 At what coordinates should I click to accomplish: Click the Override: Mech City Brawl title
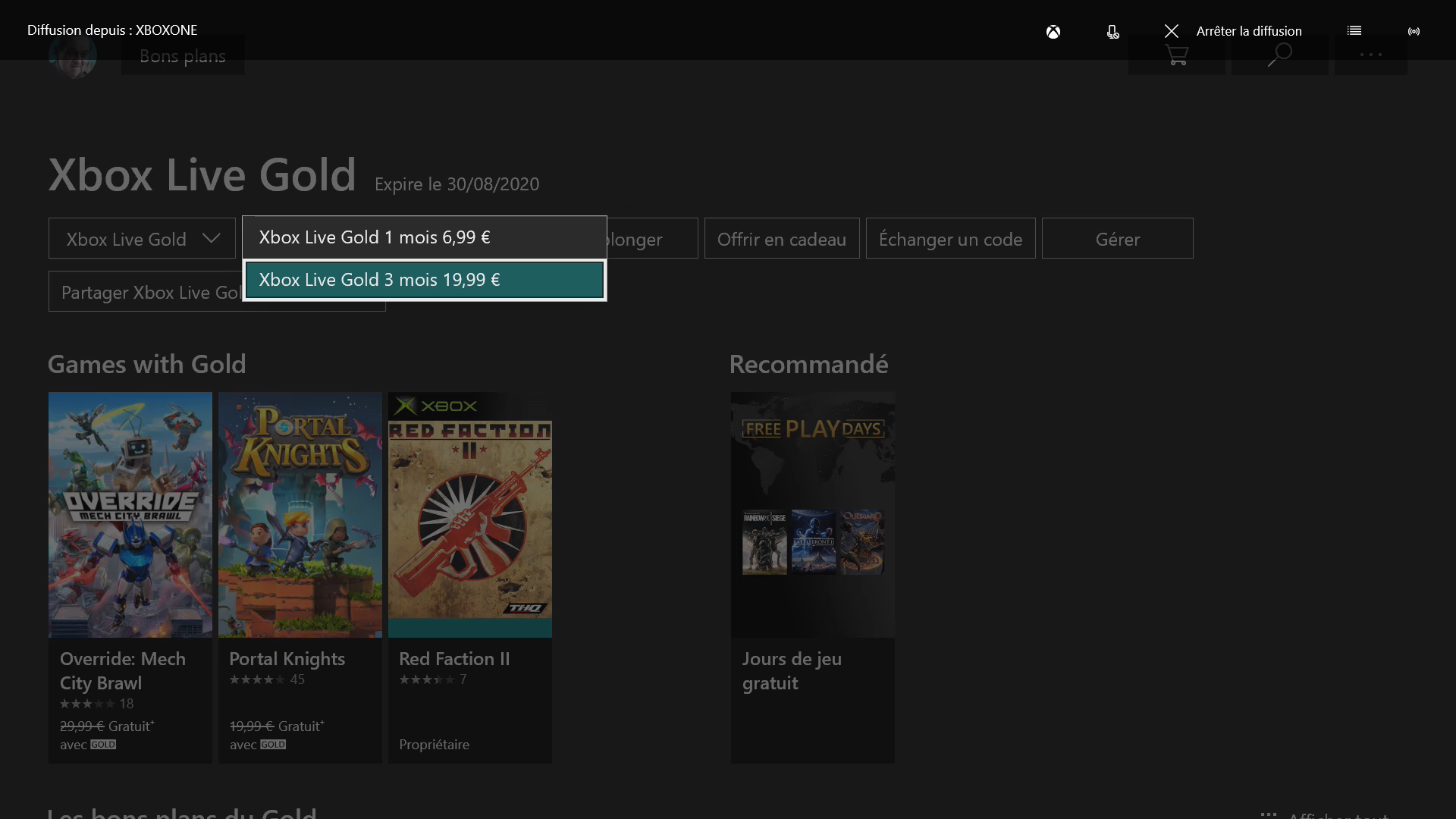click(x=123, y=671)
